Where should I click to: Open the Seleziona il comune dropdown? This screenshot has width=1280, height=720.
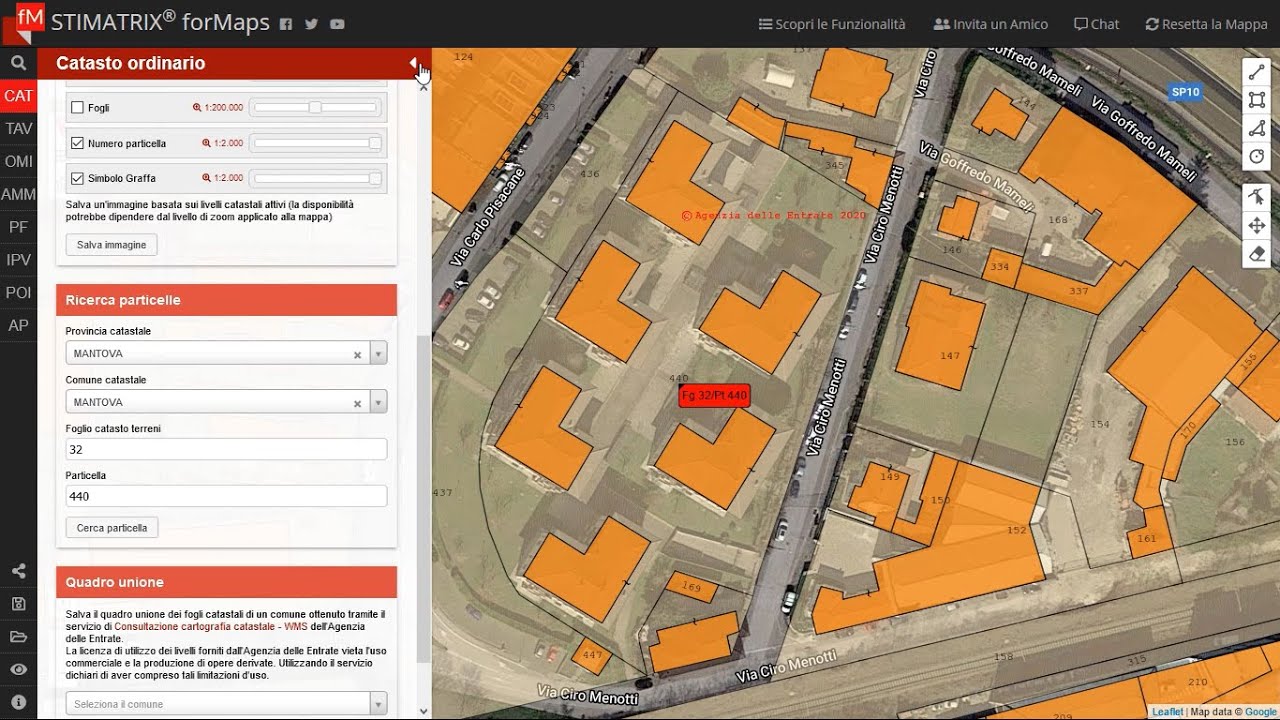(226, 704)
